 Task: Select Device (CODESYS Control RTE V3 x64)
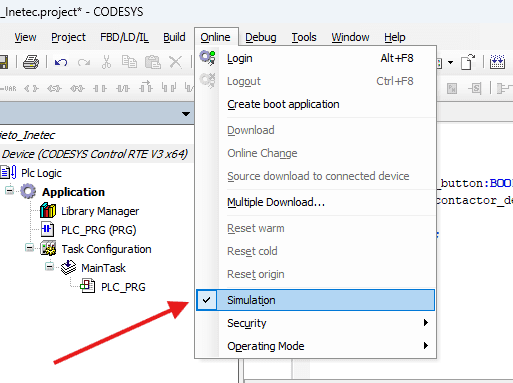[x=95, y=154]
